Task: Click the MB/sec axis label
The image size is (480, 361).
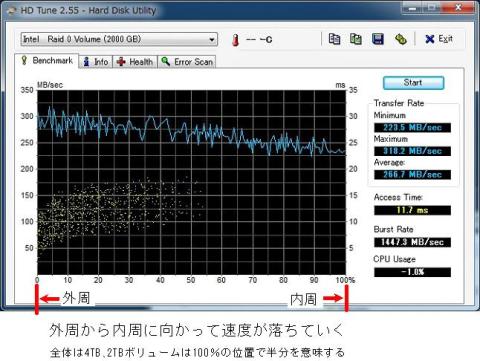Action: point(50,85)
